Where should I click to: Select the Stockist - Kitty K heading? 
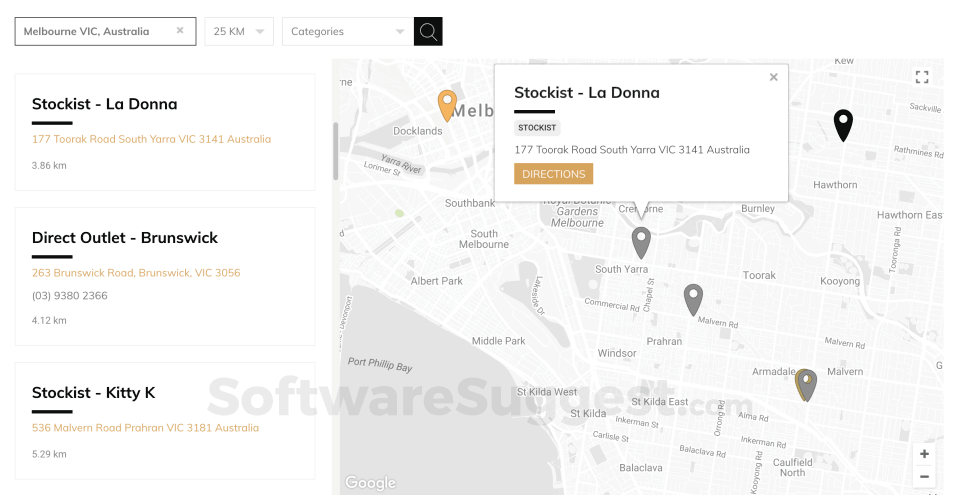94,393
